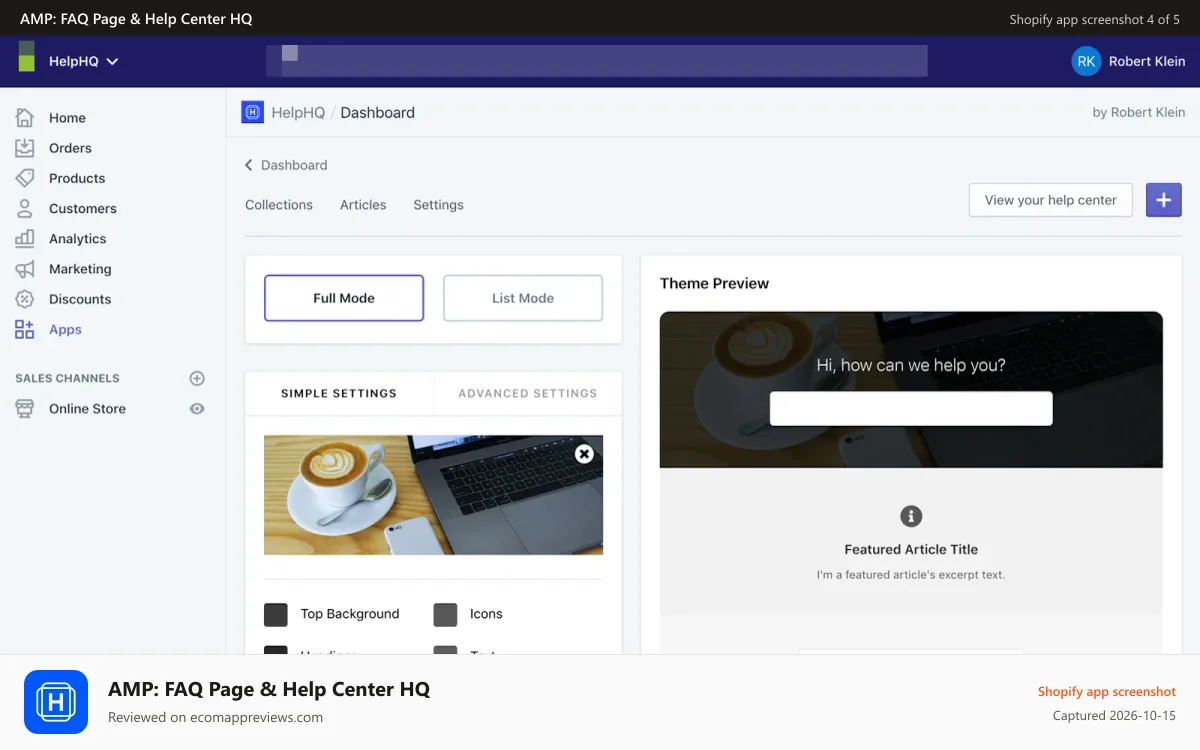Click the blue H app icon in footer

pos(56,702)
